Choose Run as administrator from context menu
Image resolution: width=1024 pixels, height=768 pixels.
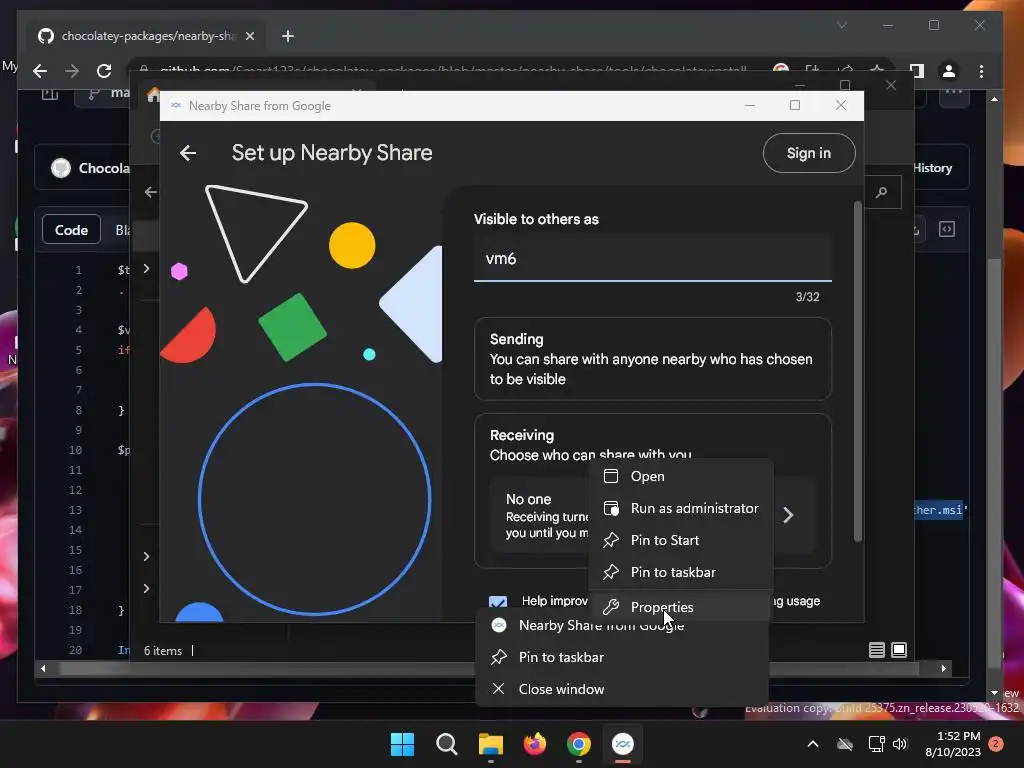[680, 508]
